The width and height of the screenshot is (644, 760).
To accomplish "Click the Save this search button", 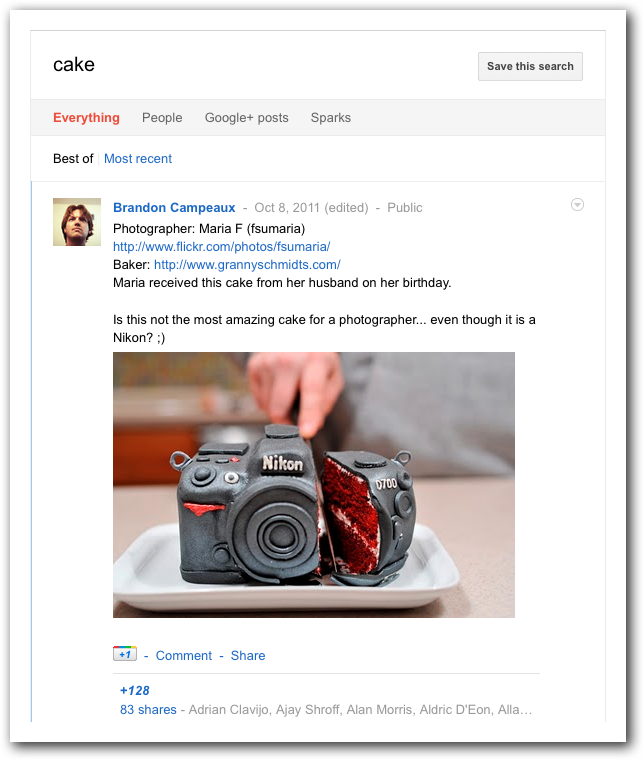I will [x=530, y=66].
